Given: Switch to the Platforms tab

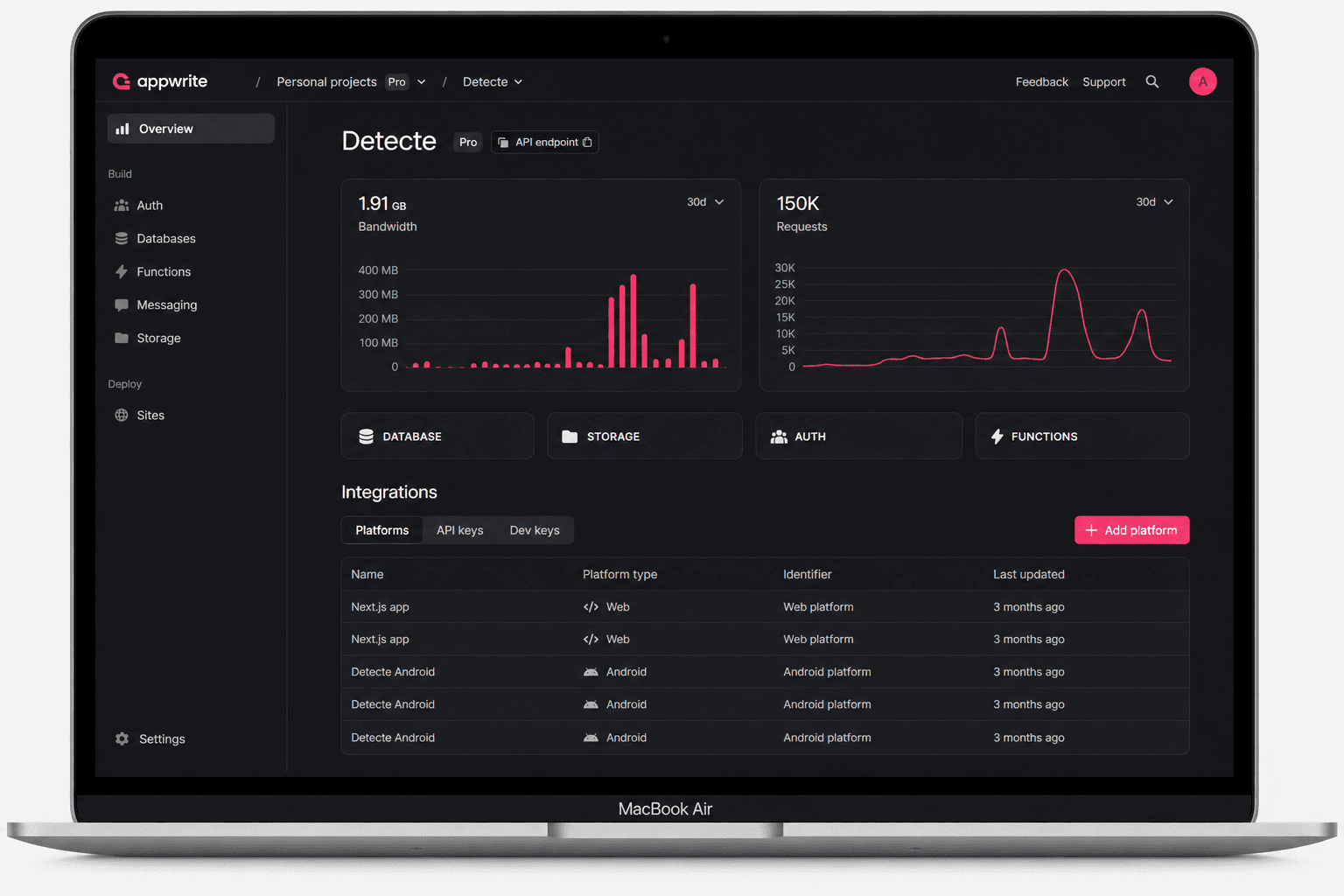Looking at the screenshot, I should point(381,530).
